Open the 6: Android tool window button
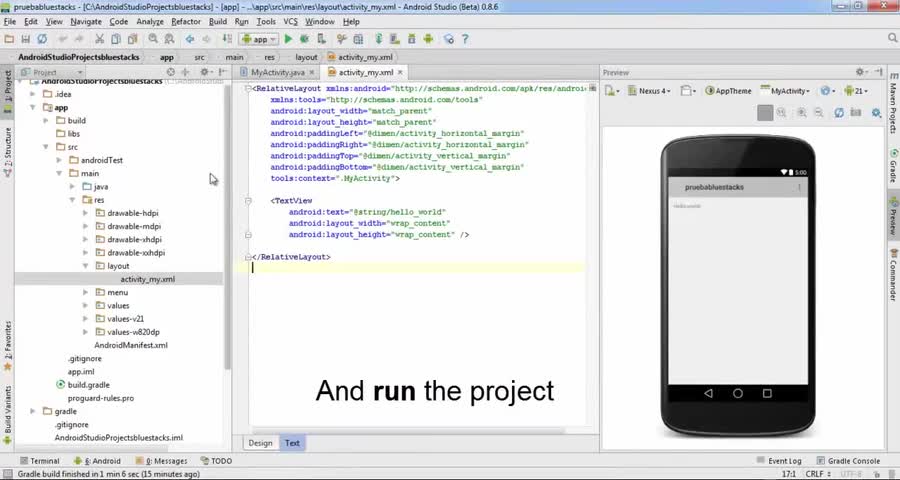 click(97, 460)
